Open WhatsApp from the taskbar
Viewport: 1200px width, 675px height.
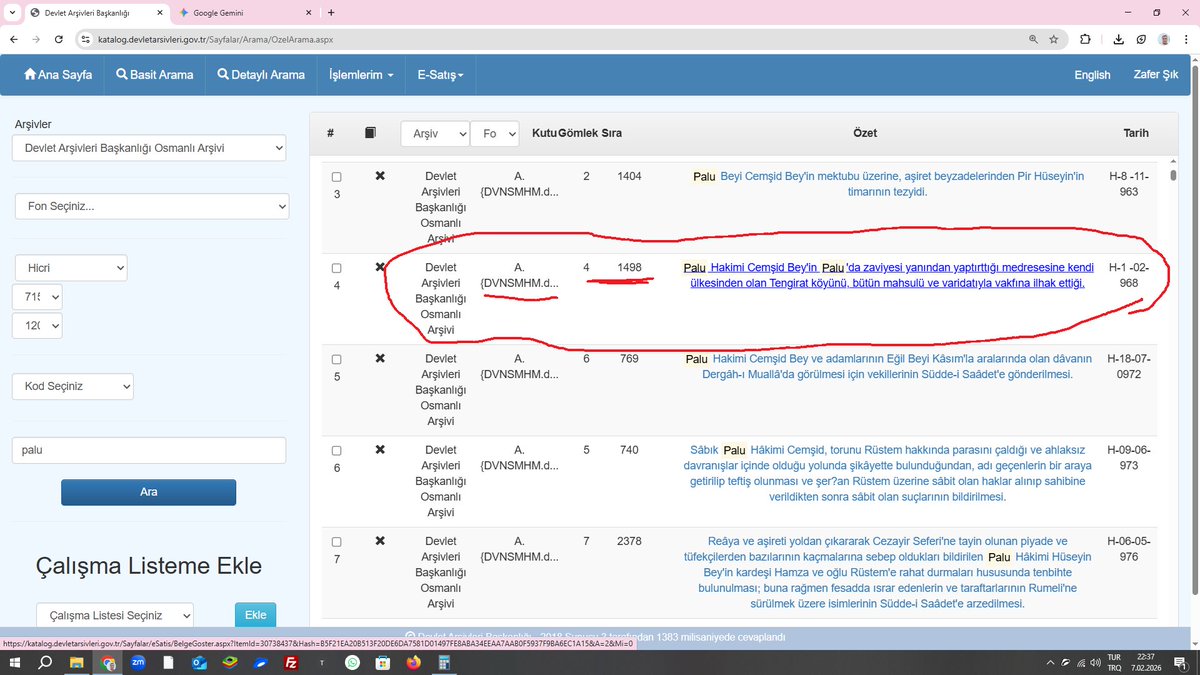[x=352, y=662]
